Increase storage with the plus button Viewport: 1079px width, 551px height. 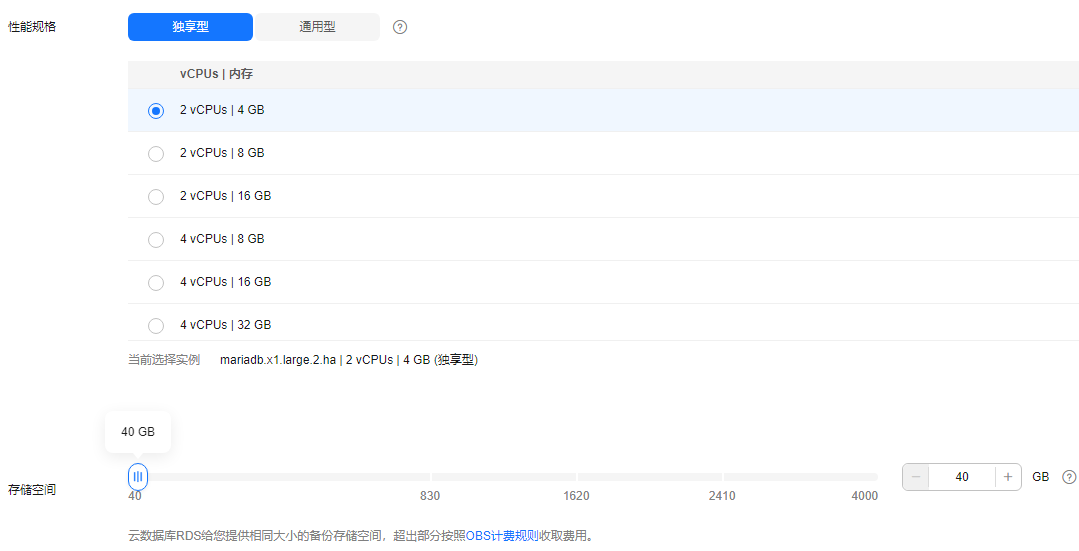tap(1008, 477)
